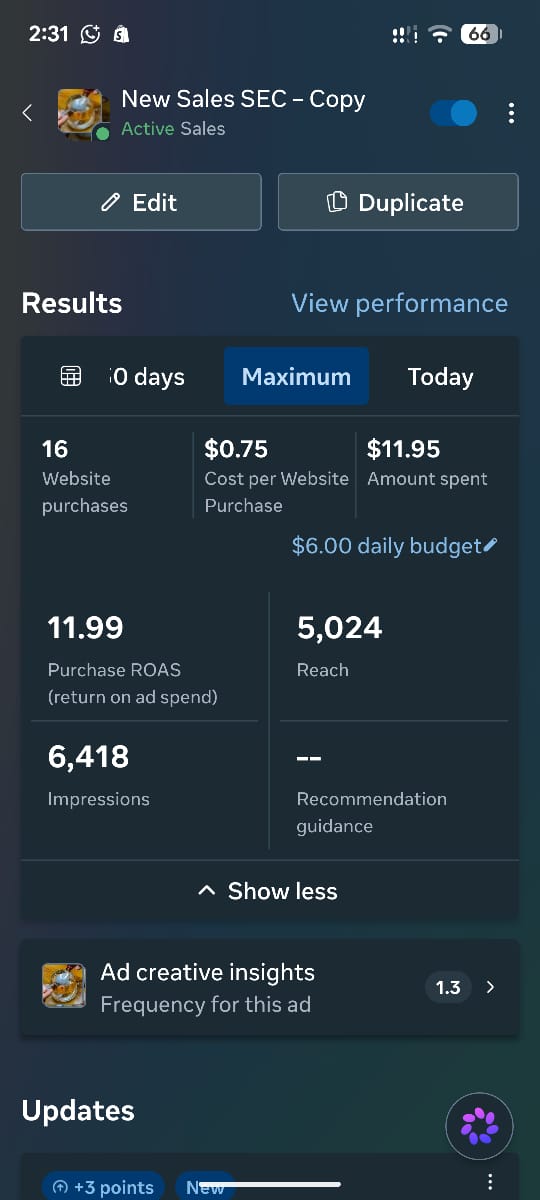Toggle the campaign active switch off
The image size is (540, 1200).
click(x=454, y=113)
